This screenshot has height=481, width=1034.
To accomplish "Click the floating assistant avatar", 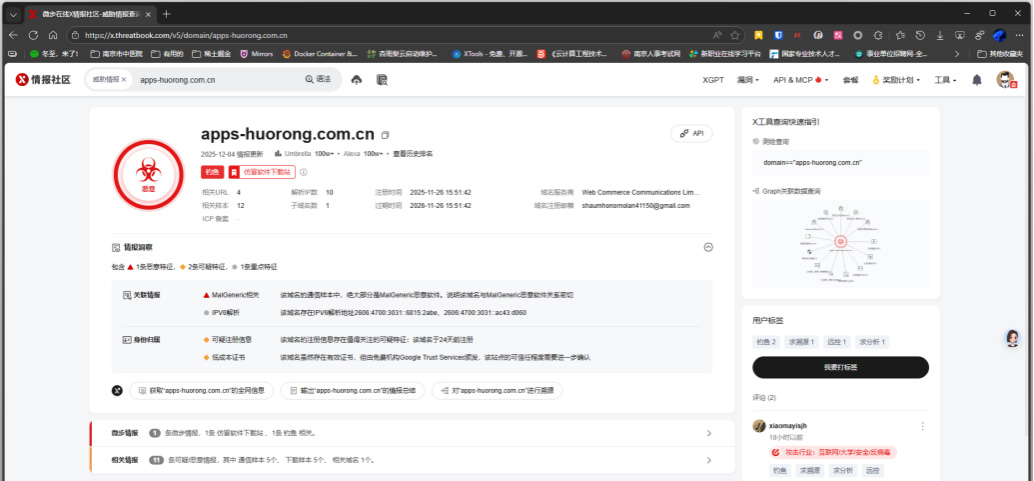I will (1013, 339).
